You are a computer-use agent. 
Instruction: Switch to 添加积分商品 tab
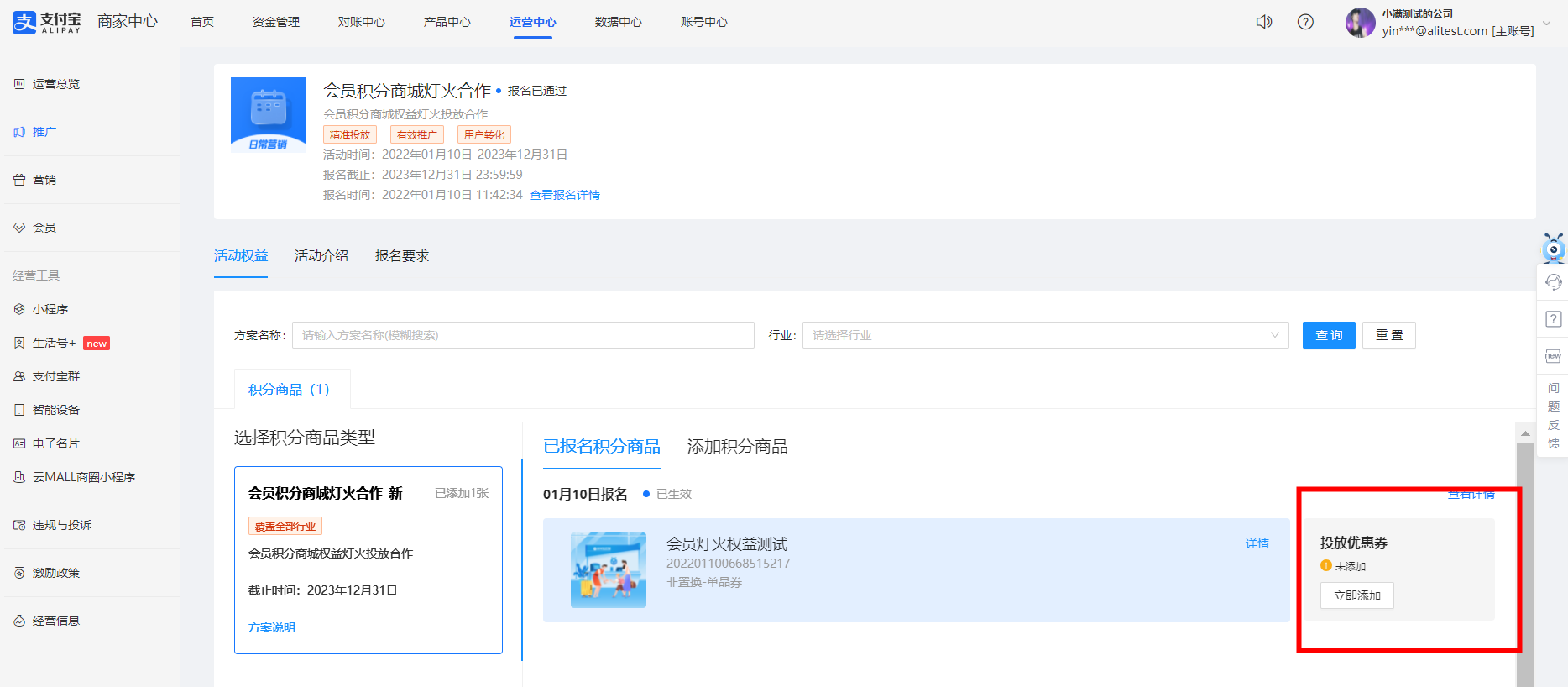[738, 447]
